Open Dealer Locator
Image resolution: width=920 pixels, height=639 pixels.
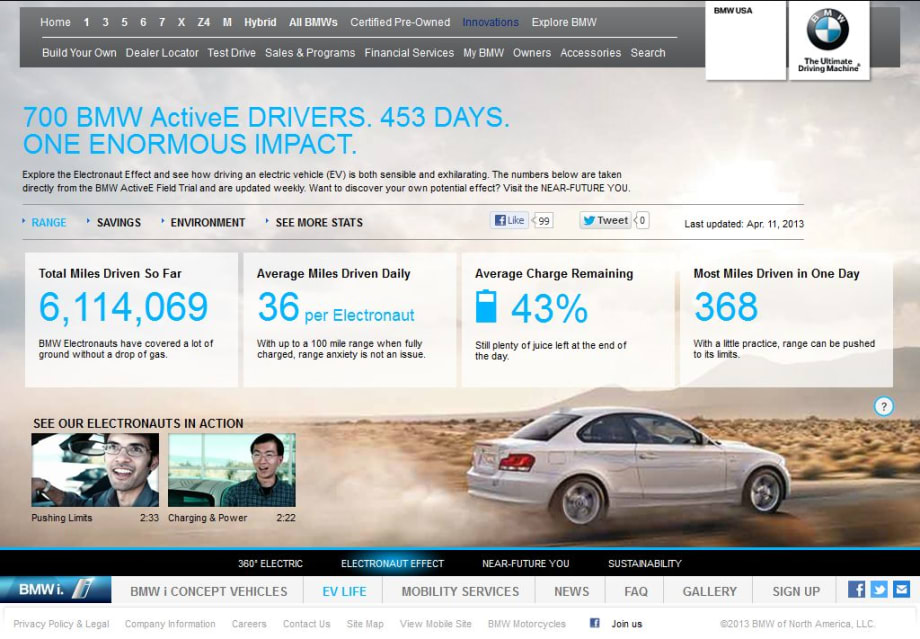click(162, 53)
